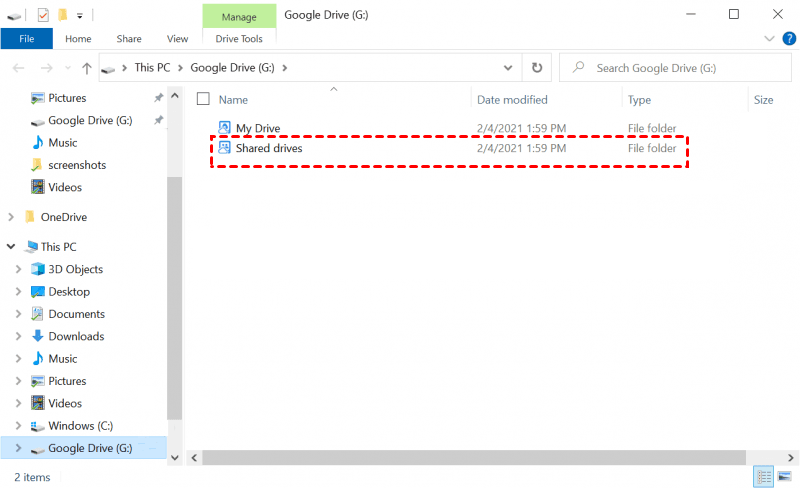
Task: Sort by the Size column header
Action: click(x=763, y=100)
